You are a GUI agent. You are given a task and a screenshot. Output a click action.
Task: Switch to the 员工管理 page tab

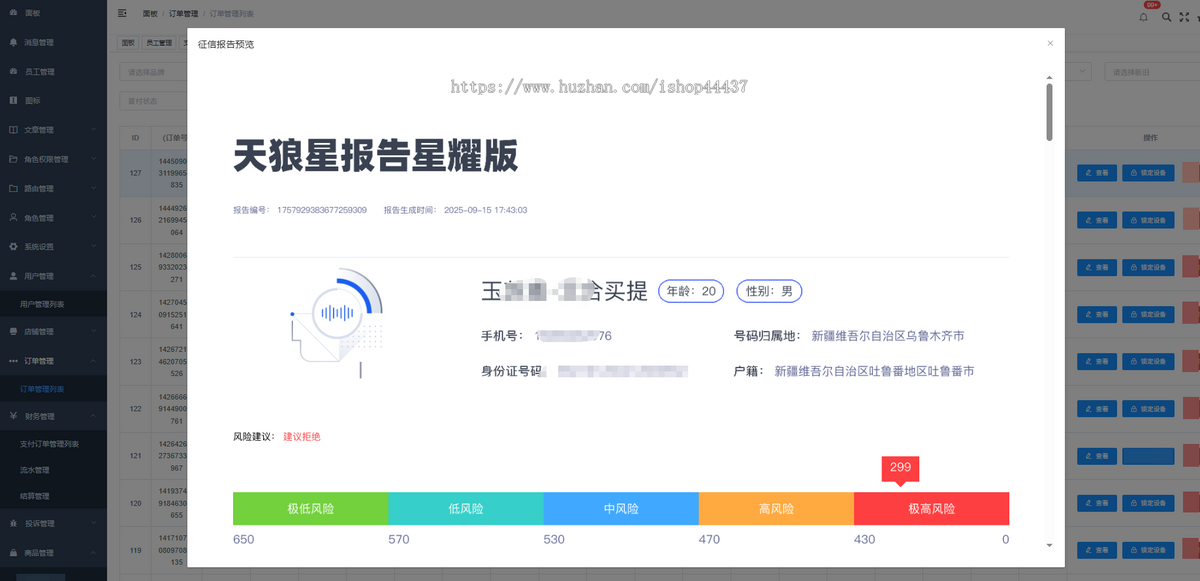coord(159,43)
